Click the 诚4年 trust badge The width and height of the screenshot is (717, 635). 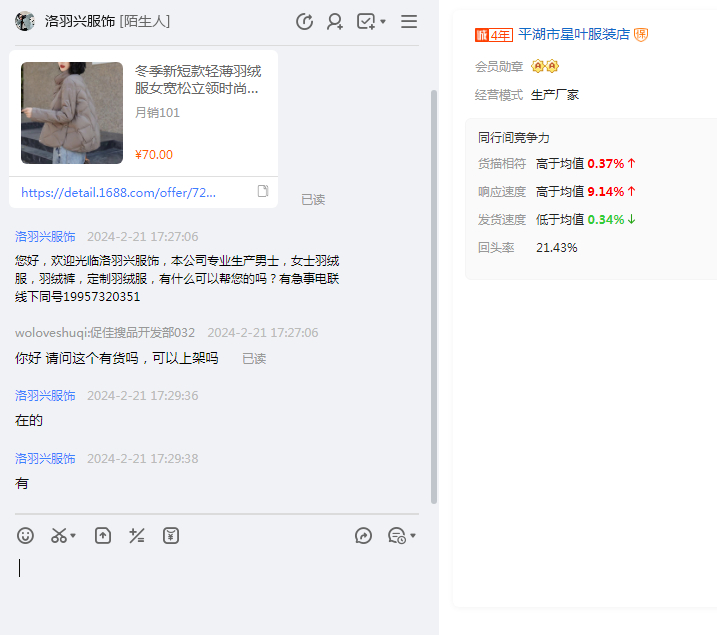pos(494,35)
